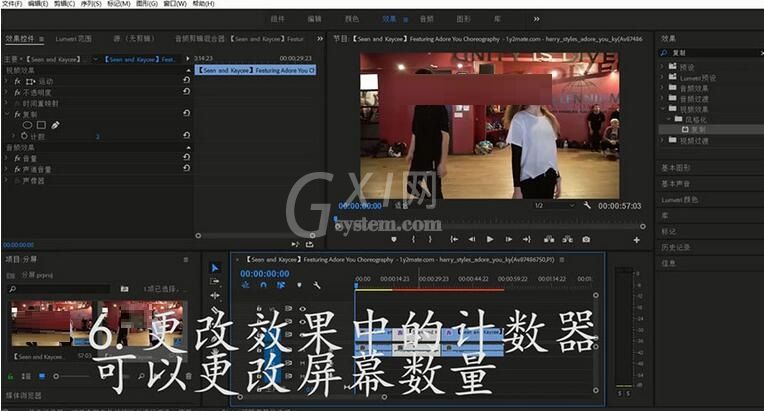Toggle top video track eye visibility
Viewport: 764px width, 411px height.
pyautogui.click(x=303, y=308)
